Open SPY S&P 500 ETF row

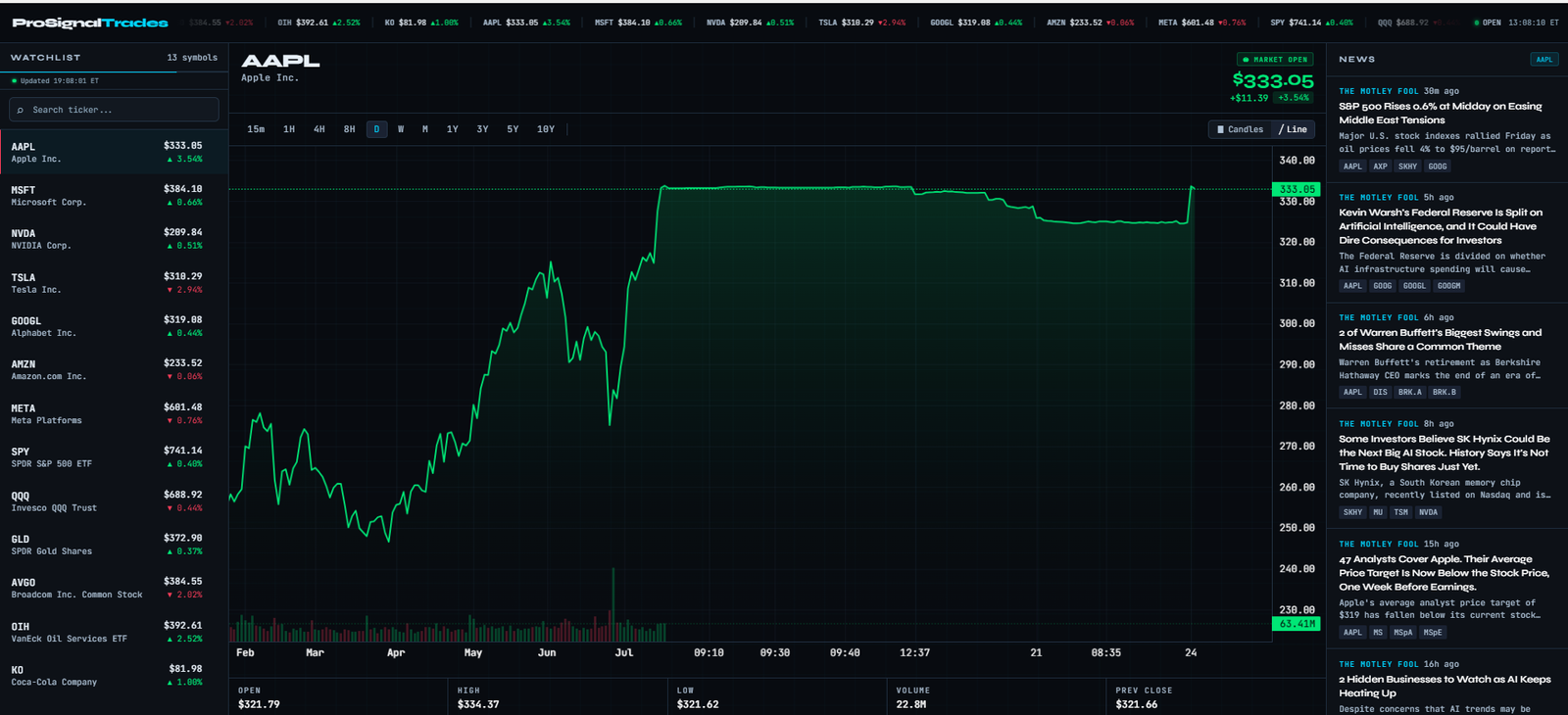coord(114,457)
